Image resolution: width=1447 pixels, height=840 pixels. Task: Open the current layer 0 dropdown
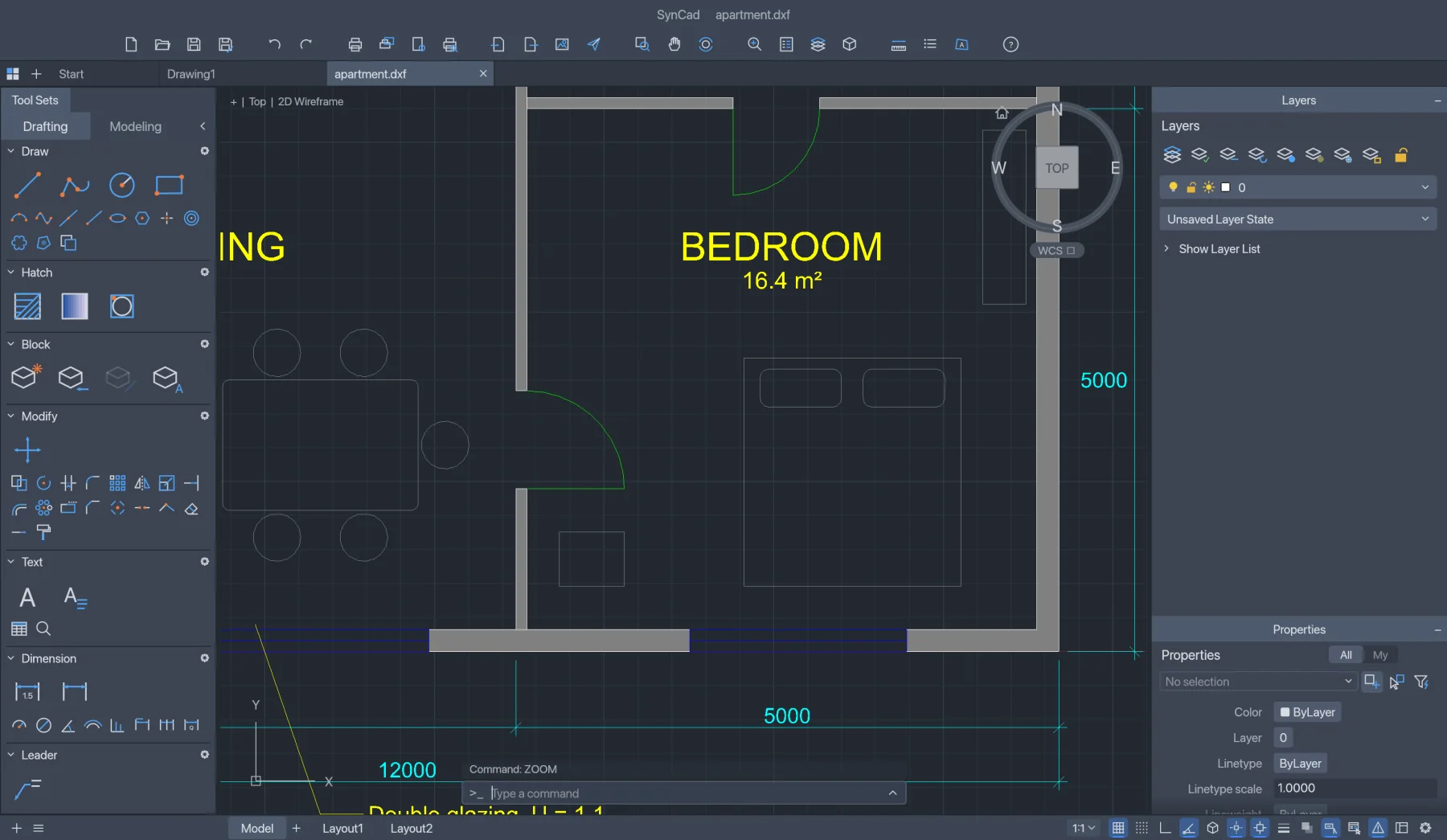tap(1297, 187)
